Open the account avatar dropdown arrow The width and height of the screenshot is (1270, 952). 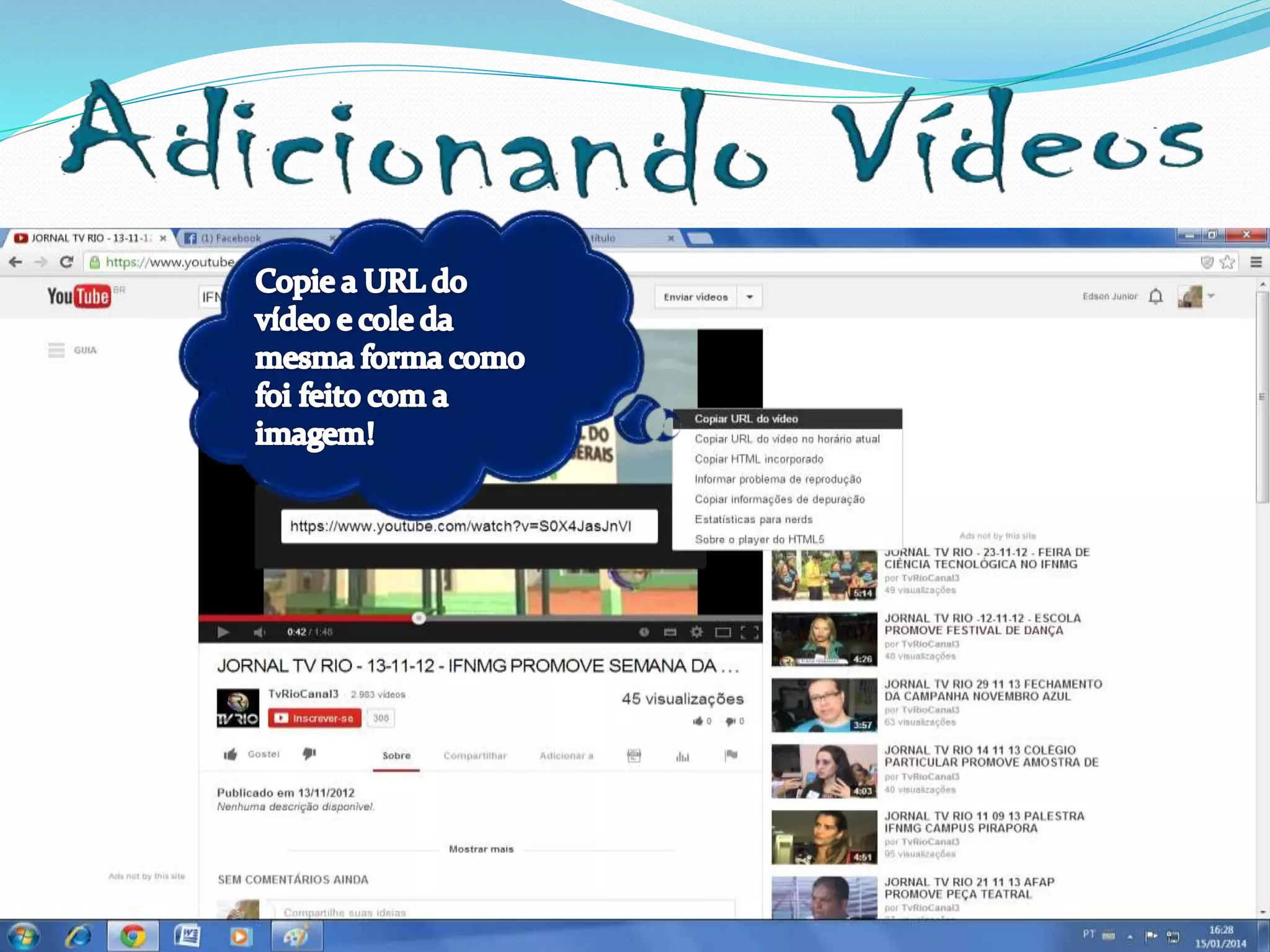coord(1210,296)
